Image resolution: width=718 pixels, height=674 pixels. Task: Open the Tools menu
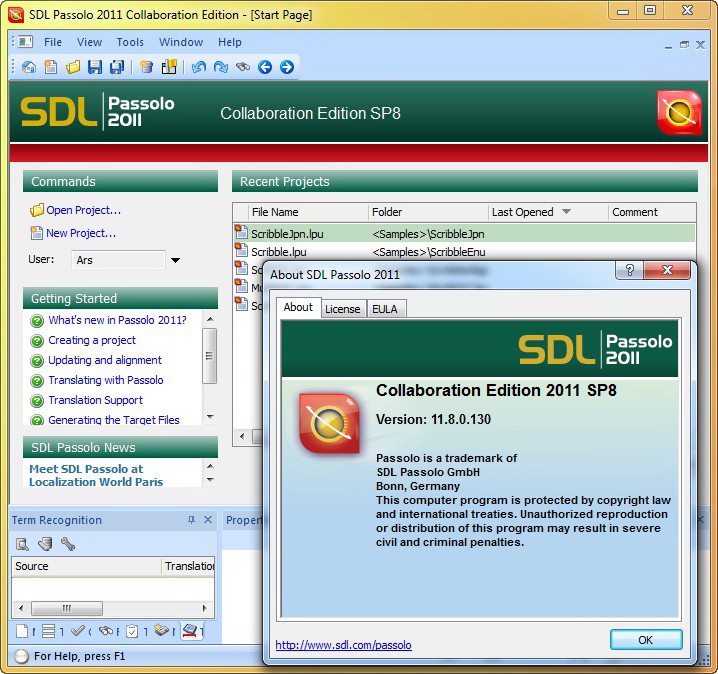pyautogui.click(x=130, y=42)
